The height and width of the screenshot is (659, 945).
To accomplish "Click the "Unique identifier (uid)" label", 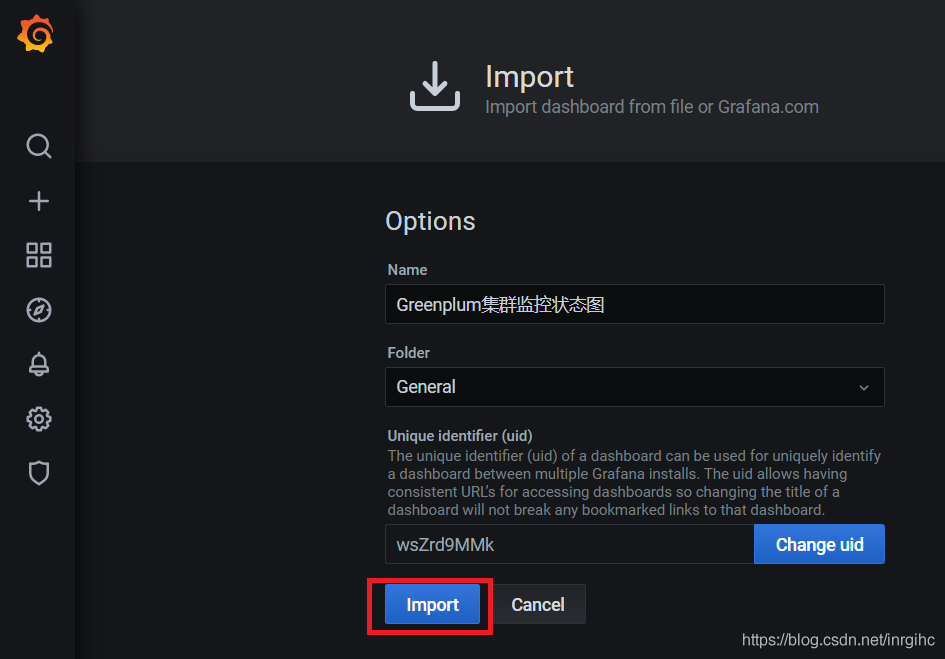I will 460,436.
